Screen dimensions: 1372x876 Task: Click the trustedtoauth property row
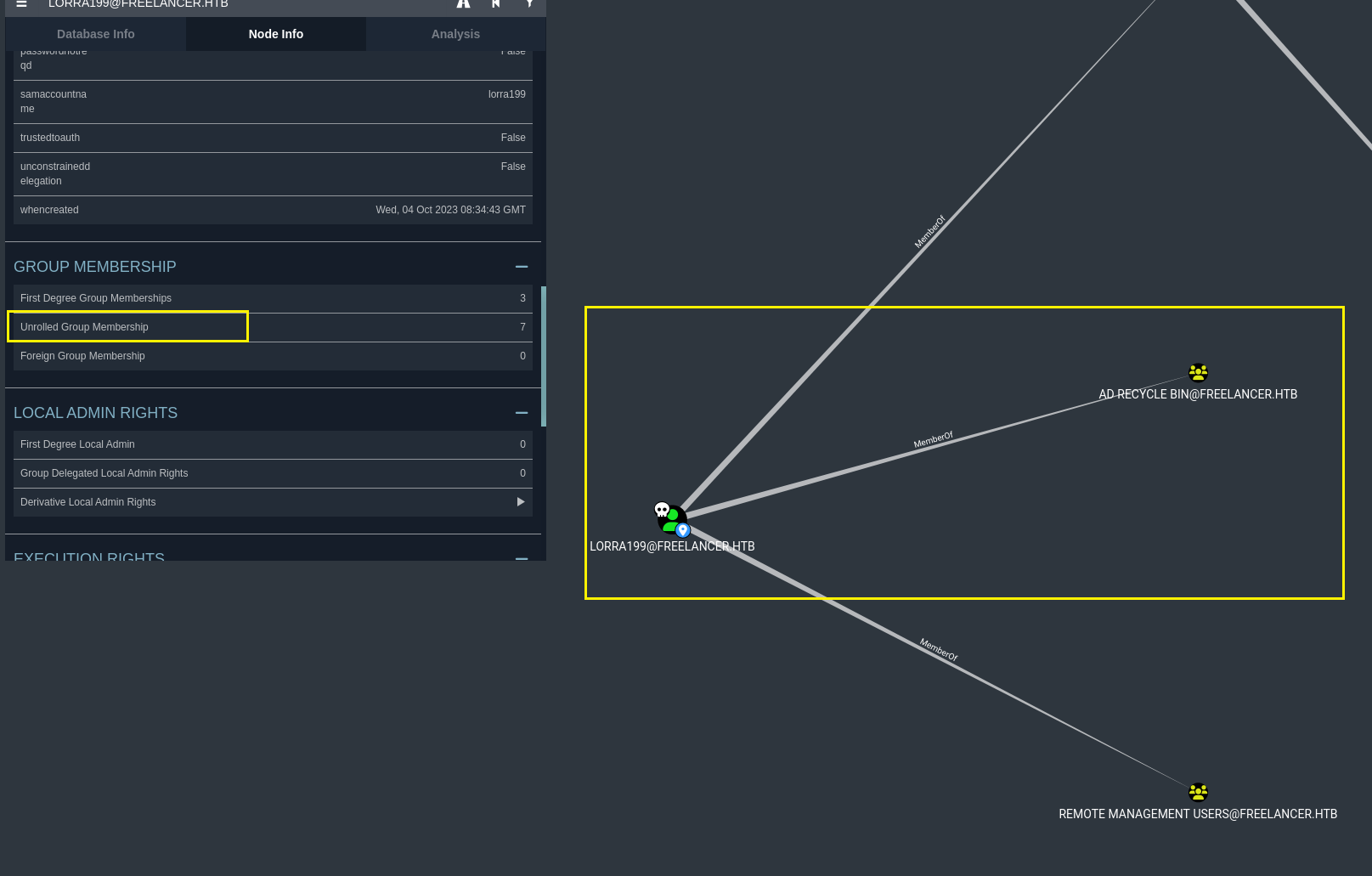coord(273,138)
